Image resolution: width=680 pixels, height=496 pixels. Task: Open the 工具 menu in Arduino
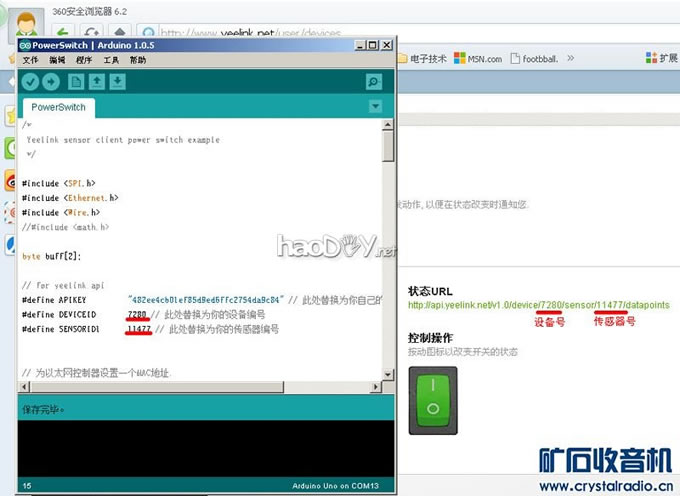[x=111, y=60]
